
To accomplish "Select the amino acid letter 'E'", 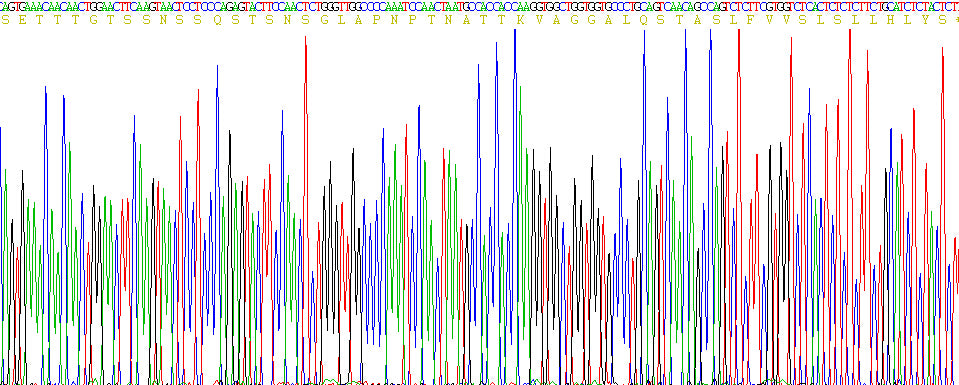I will [x=23, y=20].
